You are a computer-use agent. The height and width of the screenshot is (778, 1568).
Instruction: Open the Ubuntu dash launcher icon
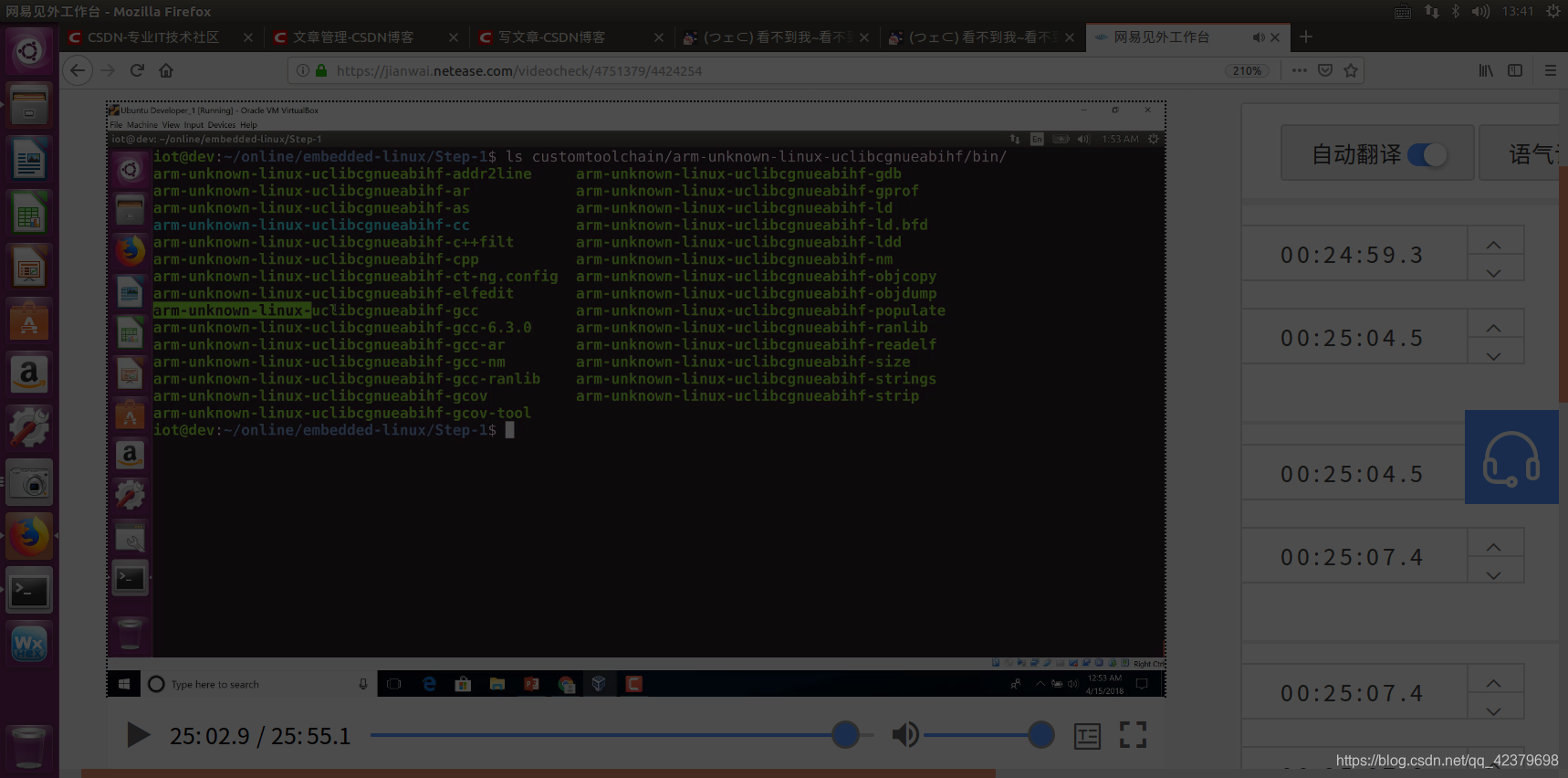pos(29,52)
